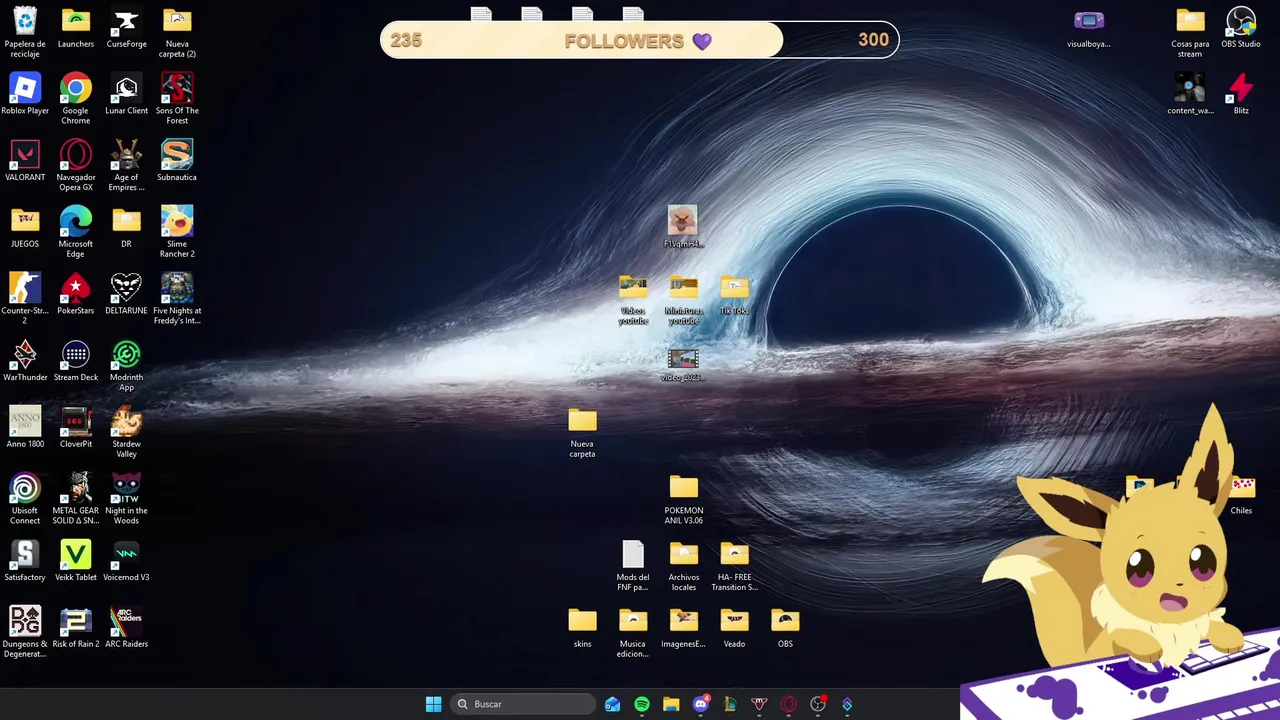The height and width of the screenshot is (720, 1280).
Task: Open Dungeons & Degenerate shortcut
Action: point(25,621)
